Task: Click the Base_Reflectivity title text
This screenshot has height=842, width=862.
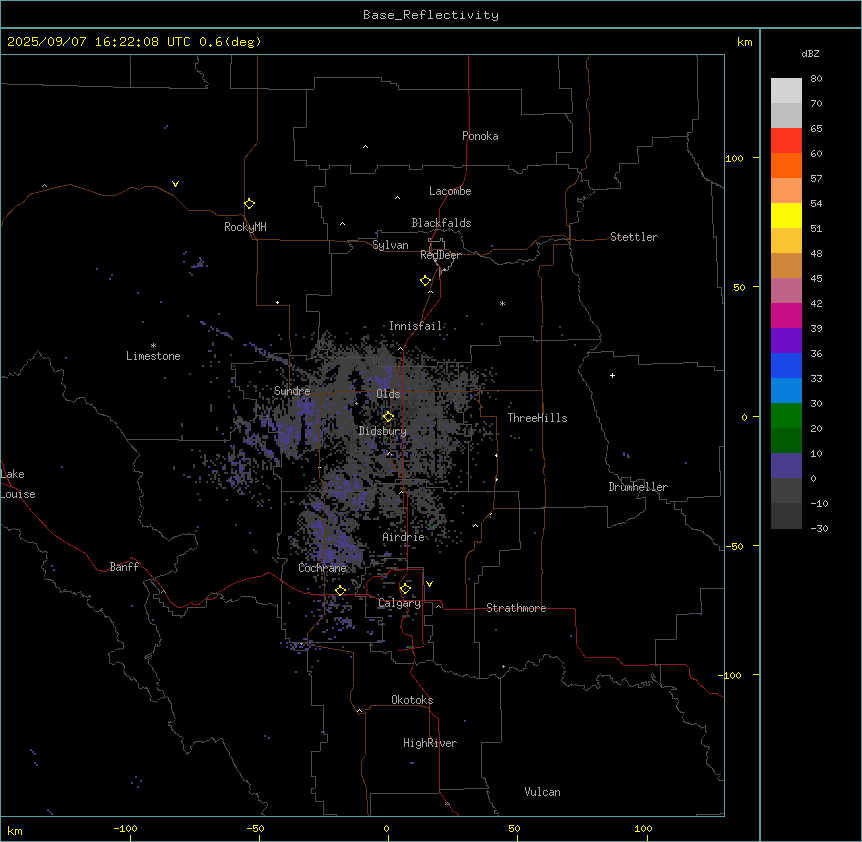Action: [x=431, y=15]
